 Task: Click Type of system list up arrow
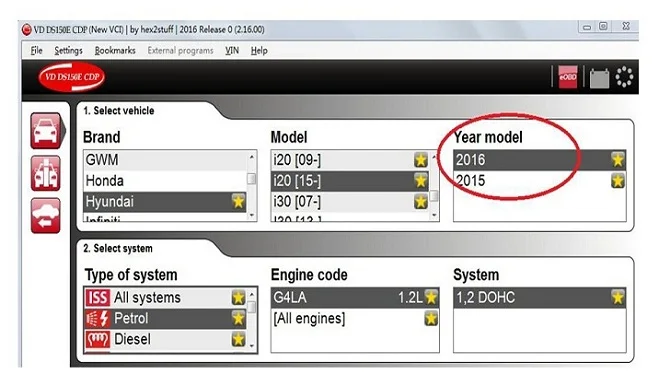click(252, 294)
